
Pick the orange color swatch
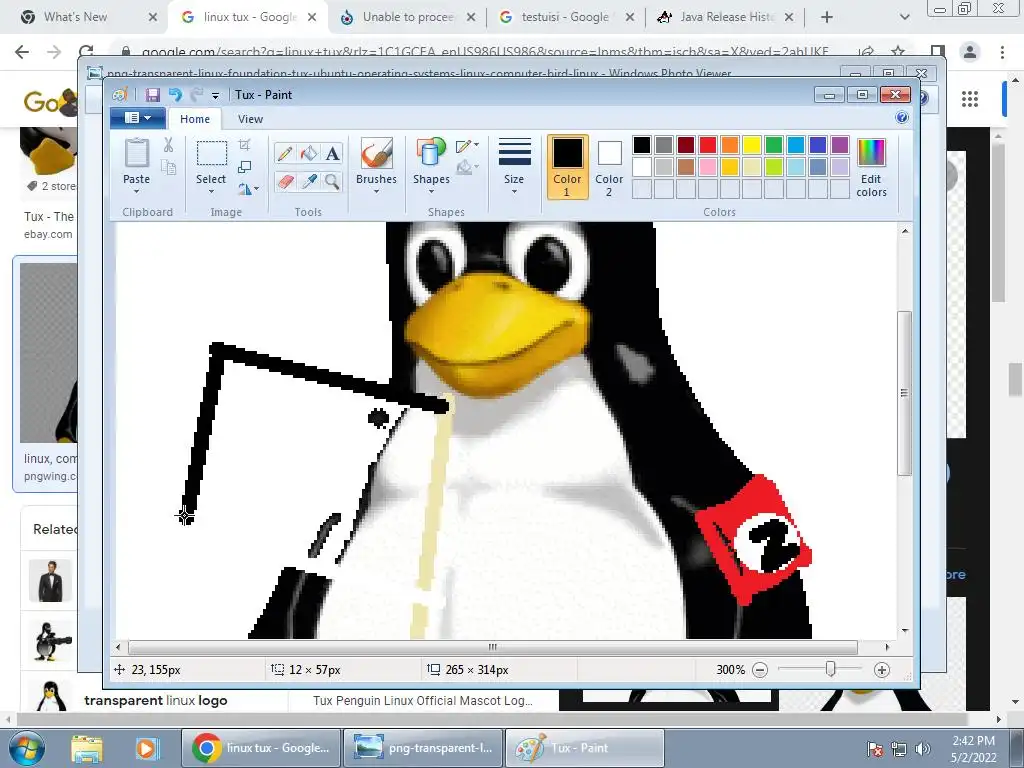pyautogui.click(x=730, y=145)
